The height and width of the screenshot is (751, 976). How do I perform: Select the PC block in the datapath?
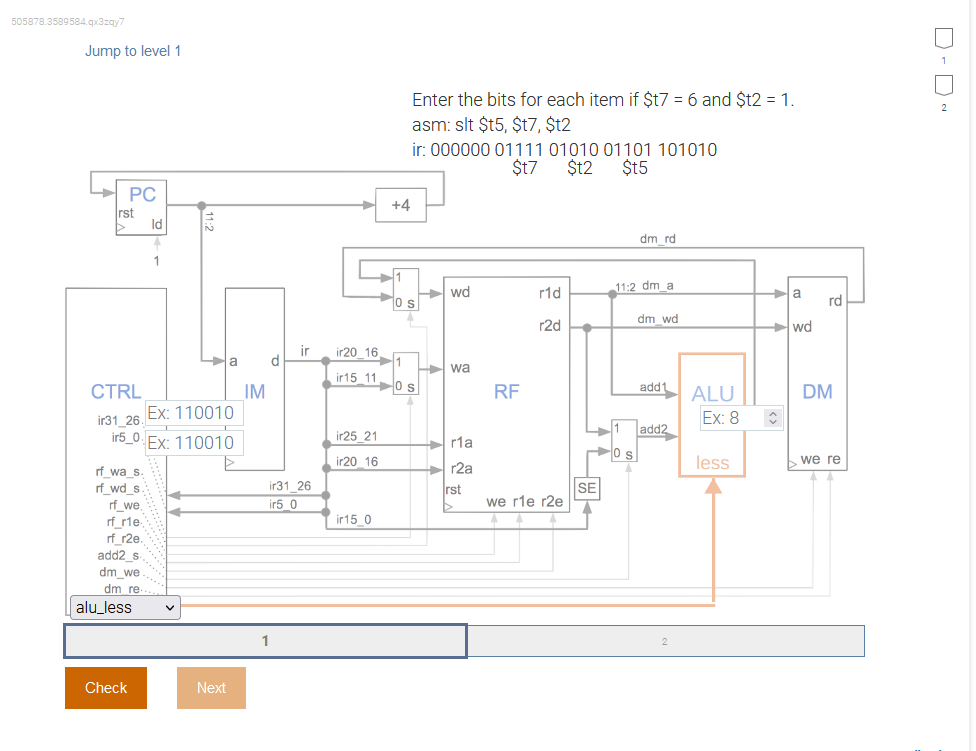pyautogui.click(x=140, y=206)
